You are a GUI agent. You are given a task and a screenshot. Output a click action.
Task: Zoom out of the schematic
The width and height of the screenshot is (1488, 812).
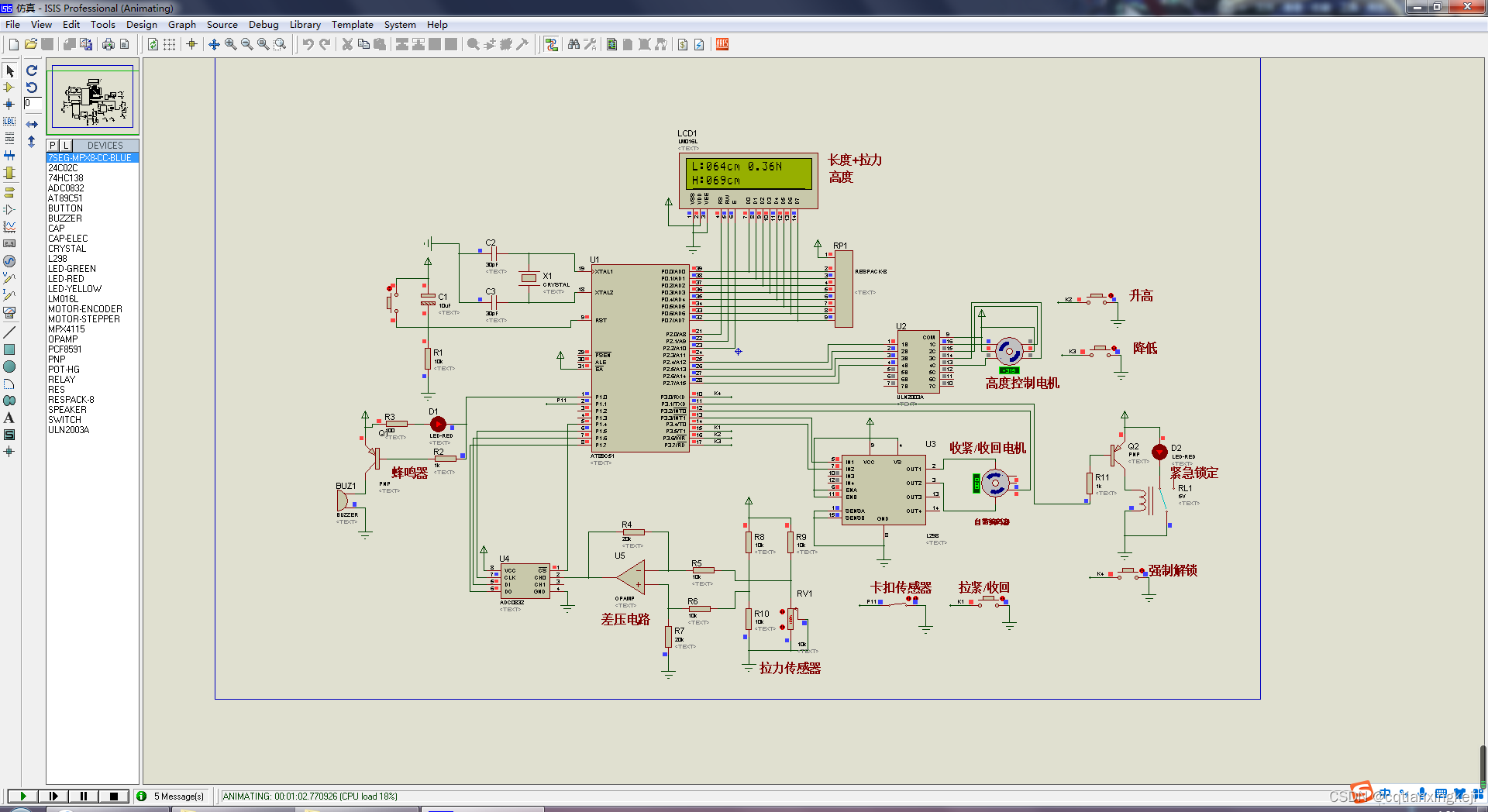246,44
